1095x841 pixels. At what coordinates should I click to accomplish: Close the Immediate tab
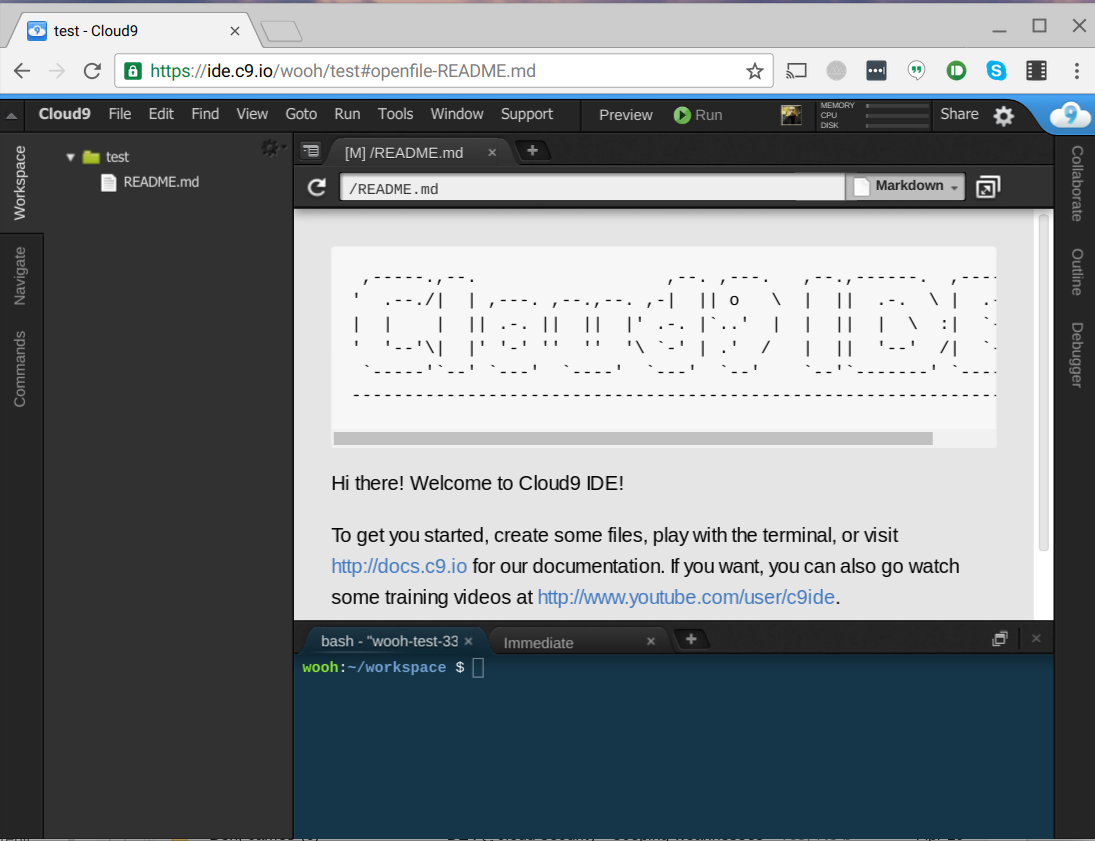pos(651,641)
